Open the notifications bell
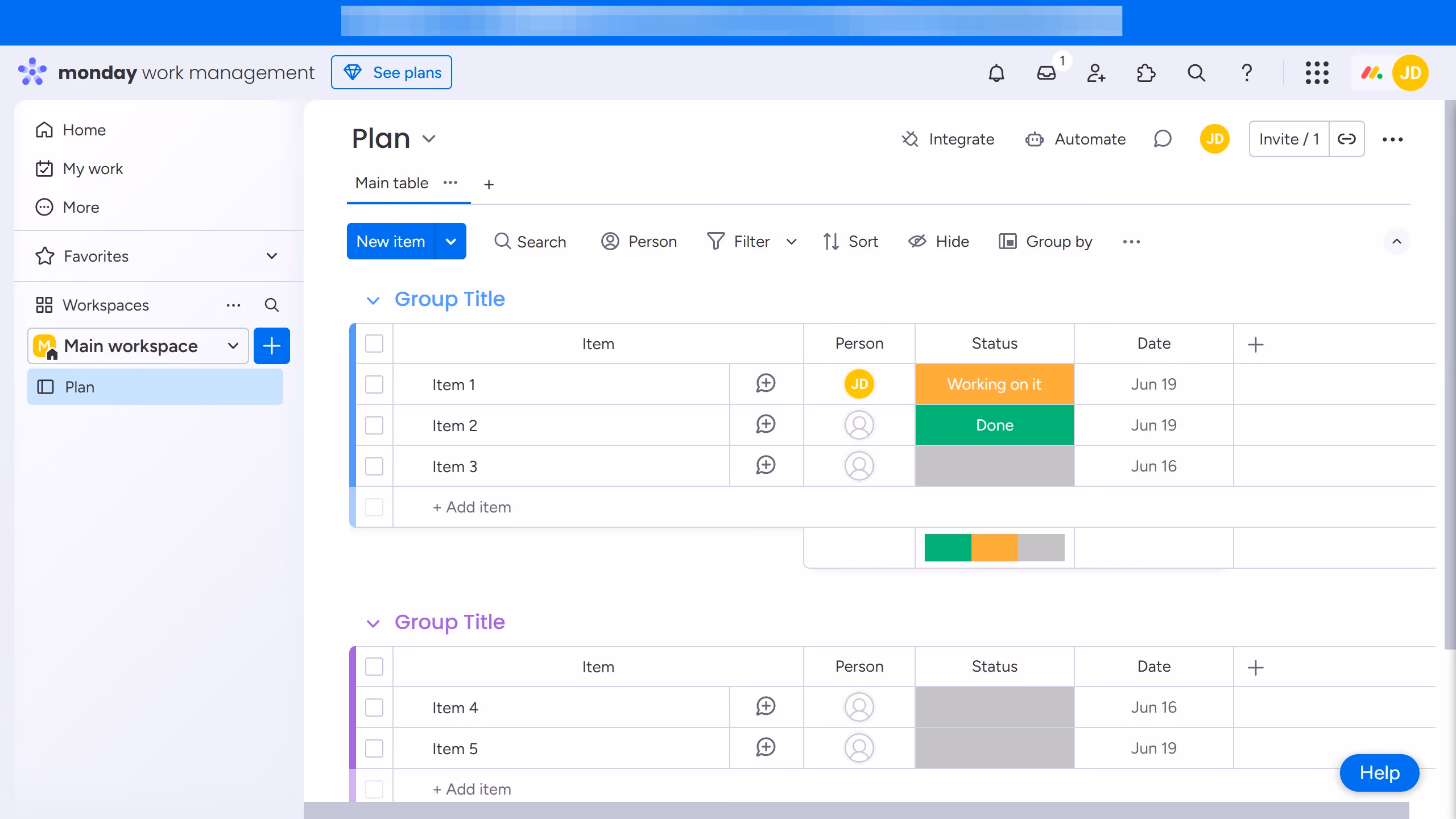 pyautogui.click(x=996, y=73)
